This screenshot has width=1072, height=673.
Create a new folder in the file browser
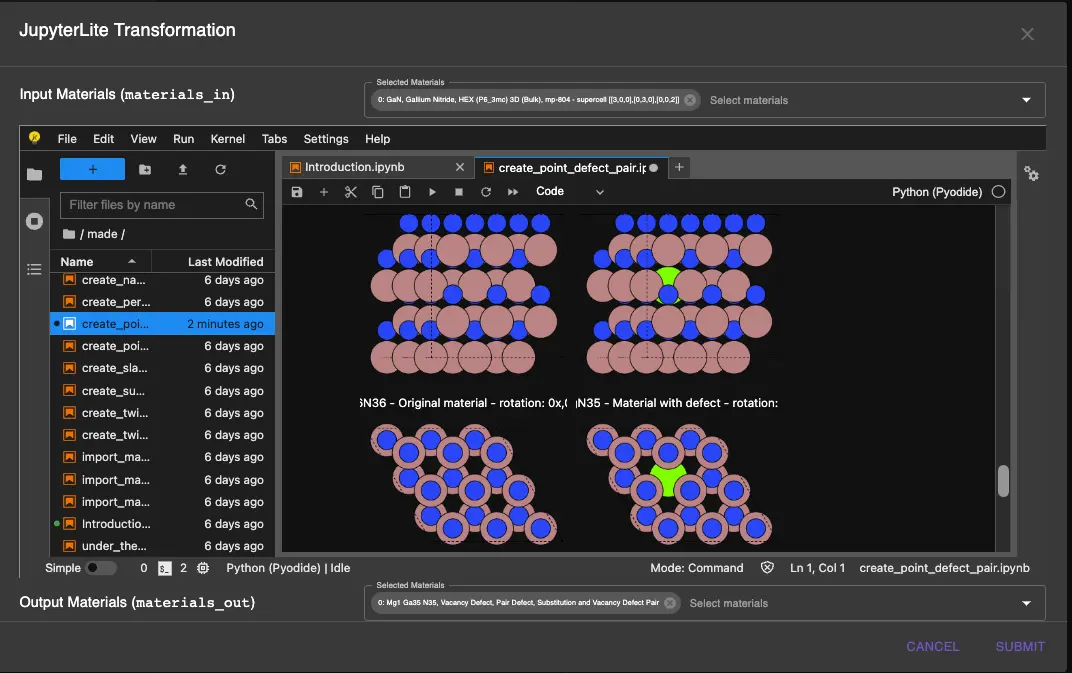pyautogui.click(x=145, y=170)
